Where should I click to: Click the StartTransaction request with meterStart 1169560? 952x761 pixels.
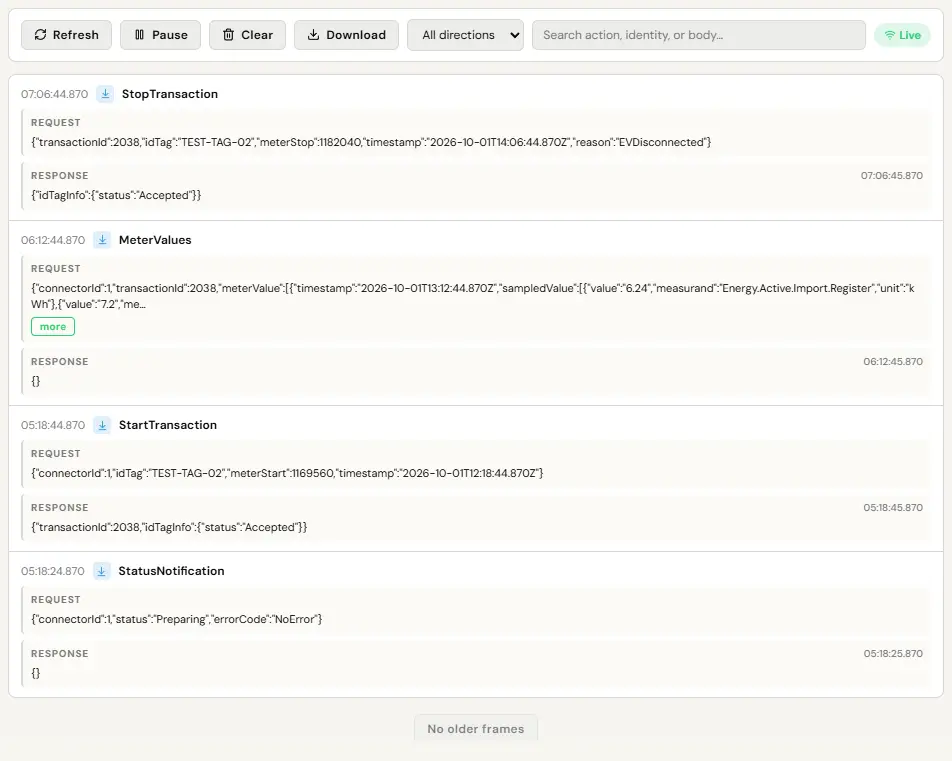click(x=287, y=473)
